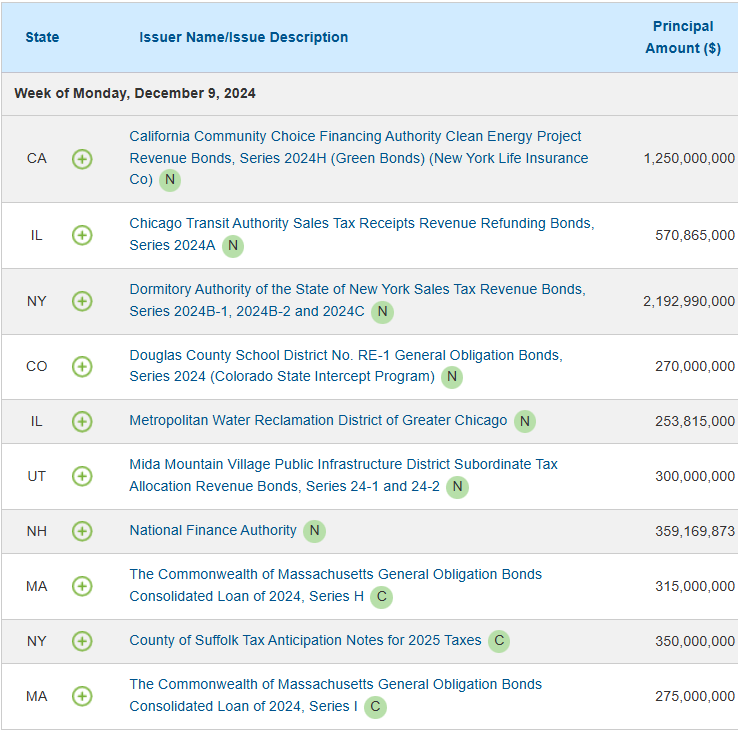Image resolution: width=738 pixels, height=740 pixels.
Task: Open Massachusetts Consolidated Loan Series I link
Action: click(x=335, y=695)
